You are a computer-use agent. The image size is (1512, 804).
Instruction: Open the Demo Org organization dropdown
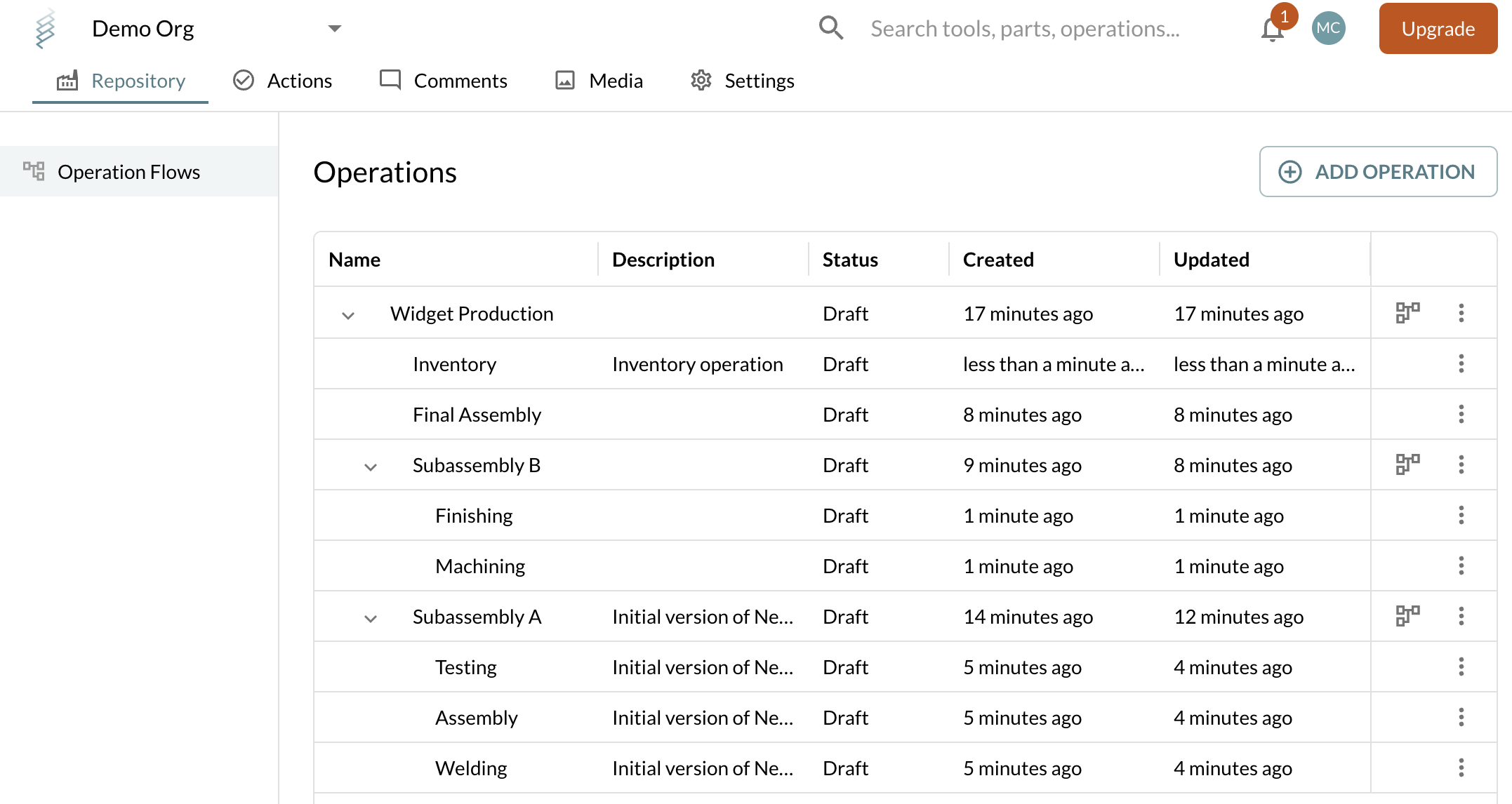coord(335,29)
